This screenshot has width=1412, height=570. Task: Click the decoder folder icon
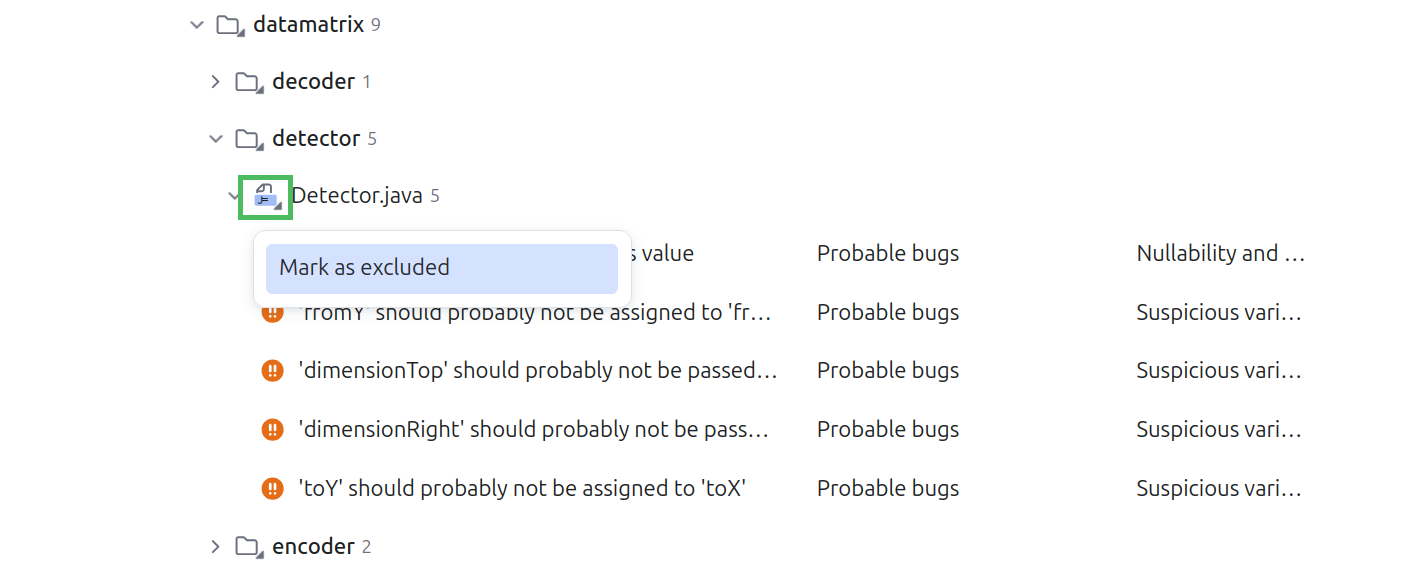[248, 82]
